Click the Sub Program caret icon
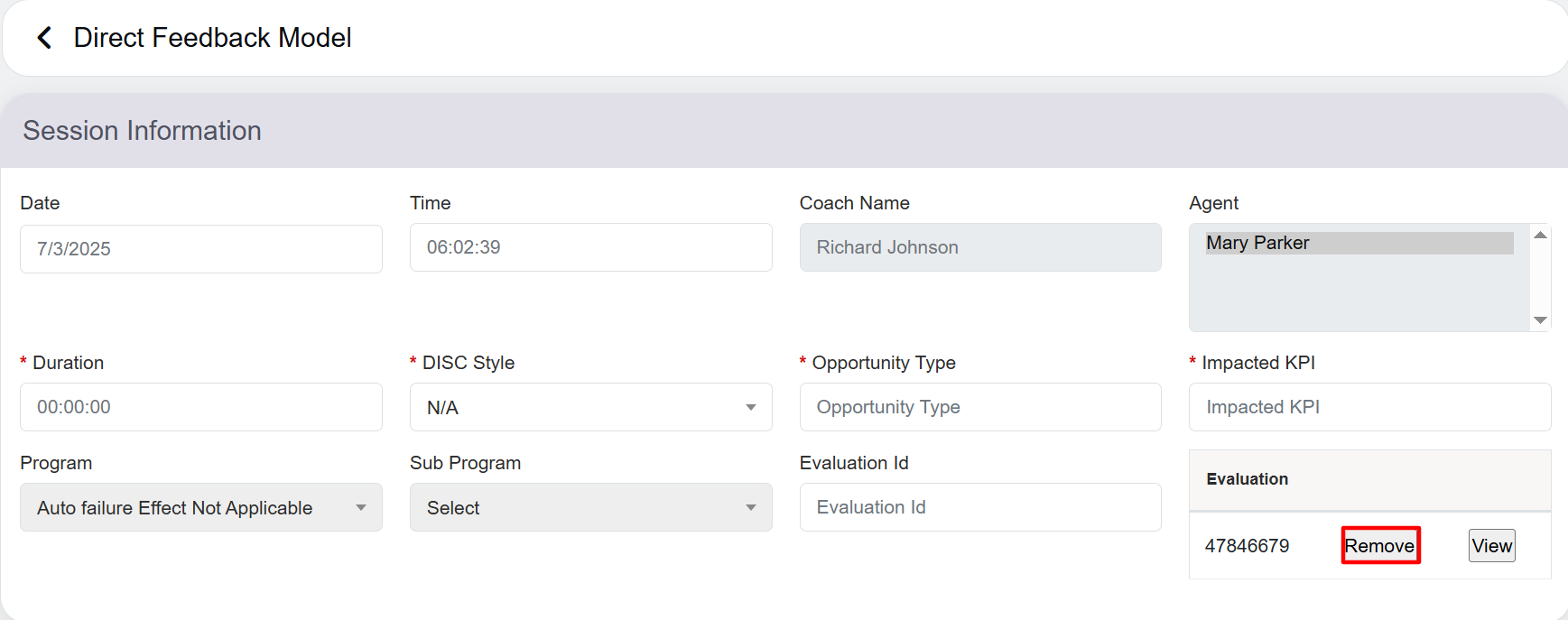 [750, 507]
